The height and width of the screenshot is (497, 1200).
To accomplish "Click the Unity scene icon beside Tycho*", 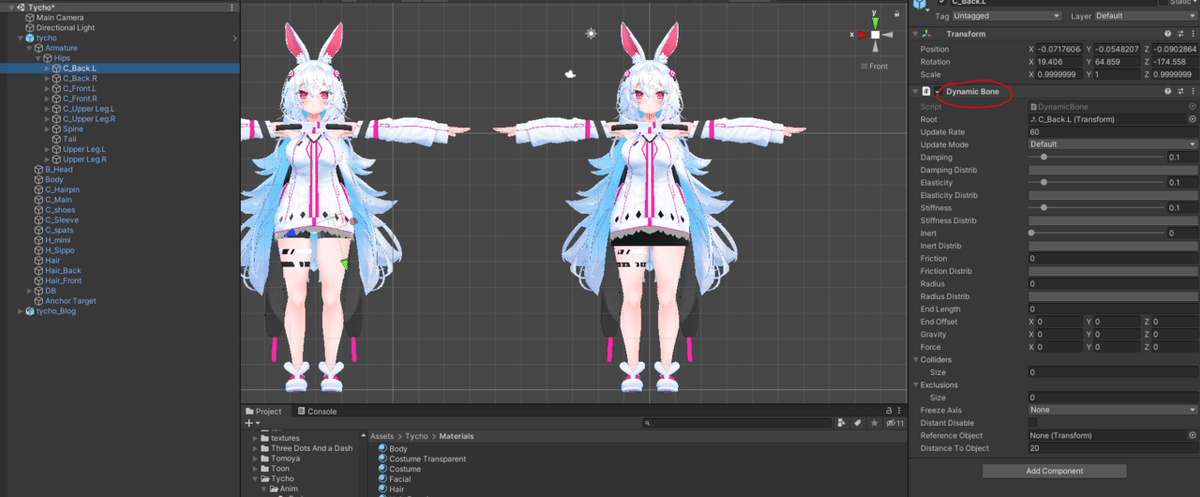I will click(x=20, y=7).
